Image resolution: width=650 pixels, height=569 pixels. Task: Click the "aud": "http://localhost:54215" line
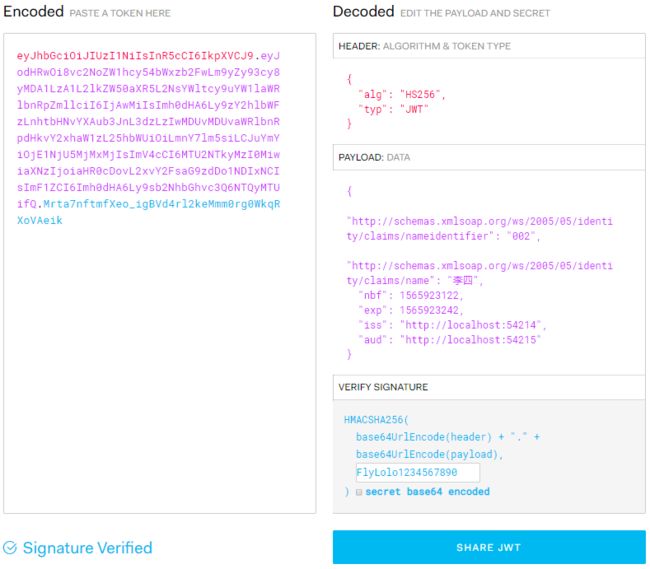[x=449, y=340]
